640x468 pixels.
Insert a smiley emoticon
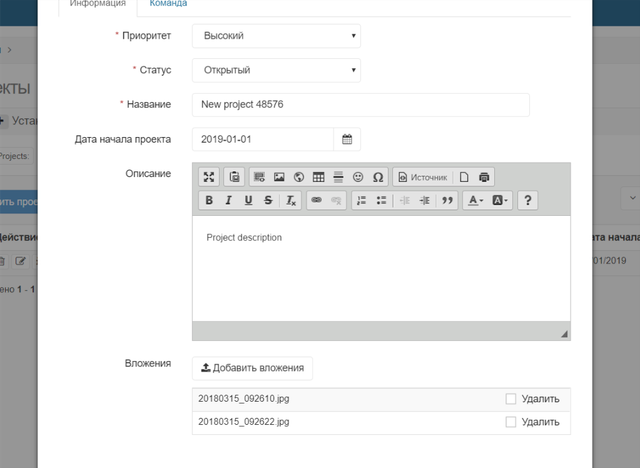pyautogui.click(x=358, y=177)
